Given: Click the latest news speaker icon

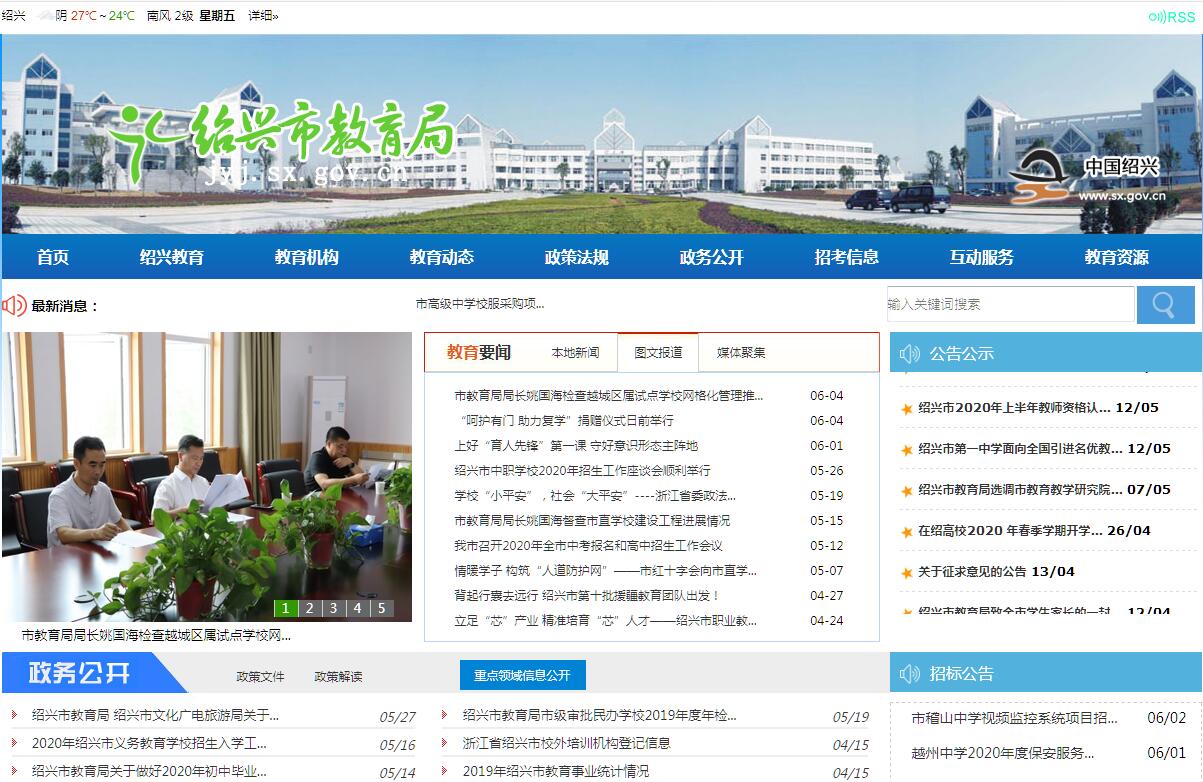Looking at the screenshot, I should tap(15, 306).
